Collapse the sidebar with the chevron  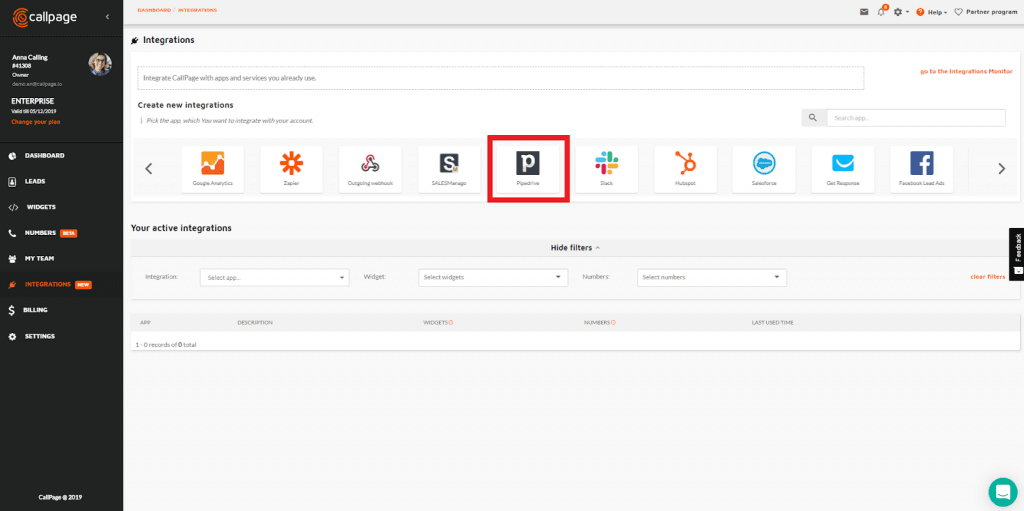(107, 16)
